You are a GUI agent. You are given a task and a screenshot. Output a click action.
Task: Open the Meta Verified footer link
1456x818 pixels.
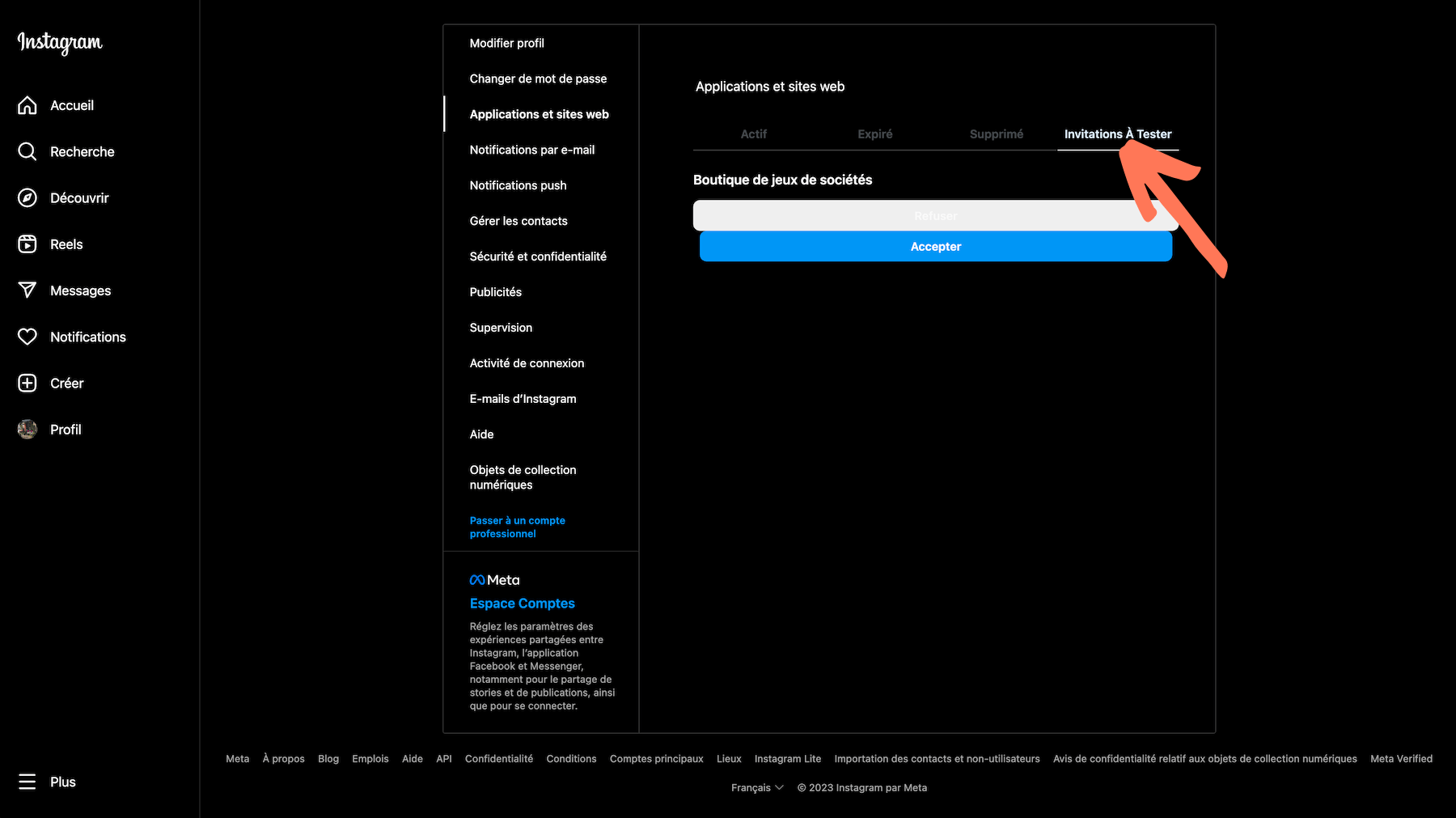[1401, 759]
